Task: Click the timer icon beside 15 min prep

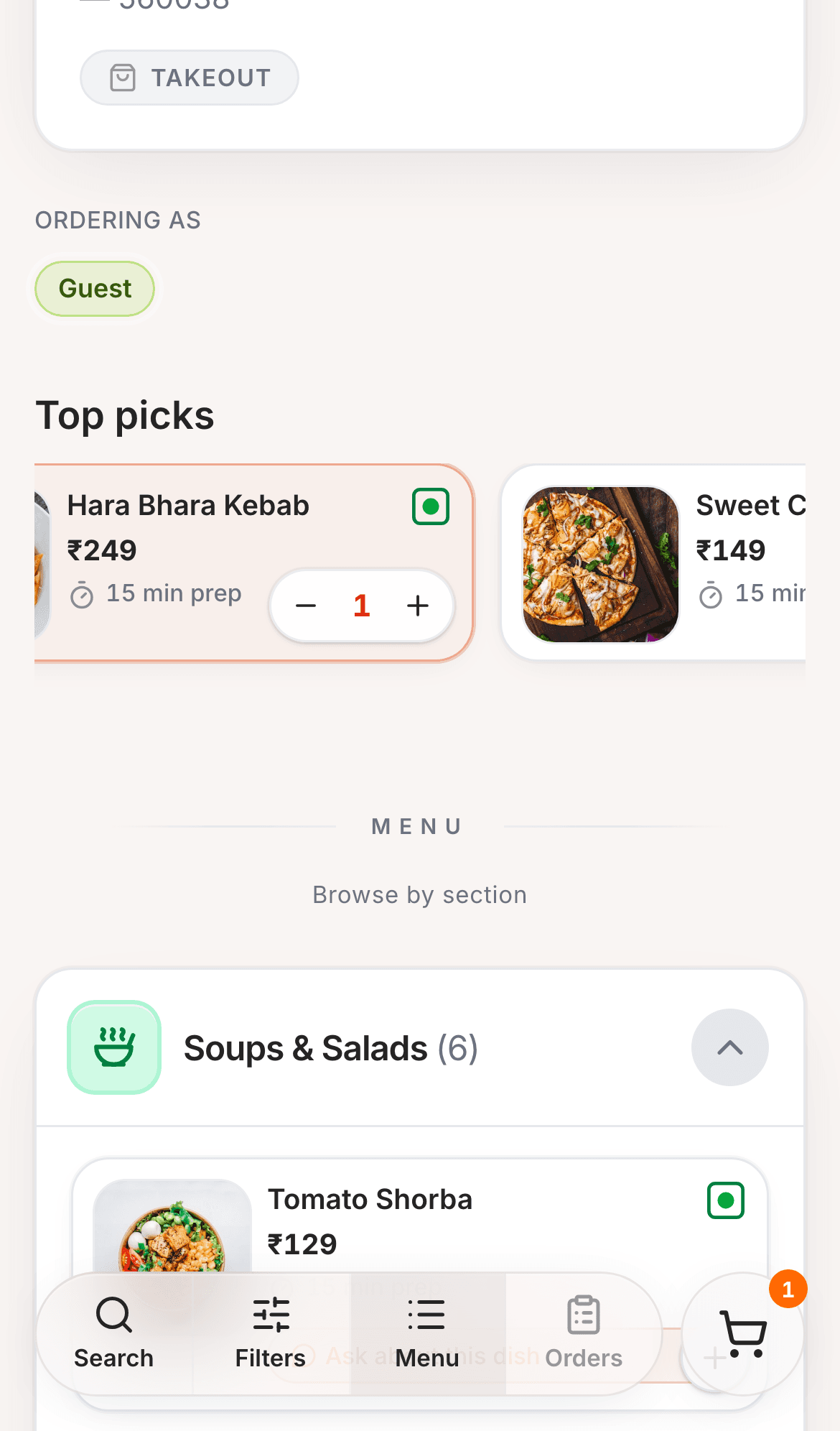Action: pyautogui.click(x=82, y=595)
